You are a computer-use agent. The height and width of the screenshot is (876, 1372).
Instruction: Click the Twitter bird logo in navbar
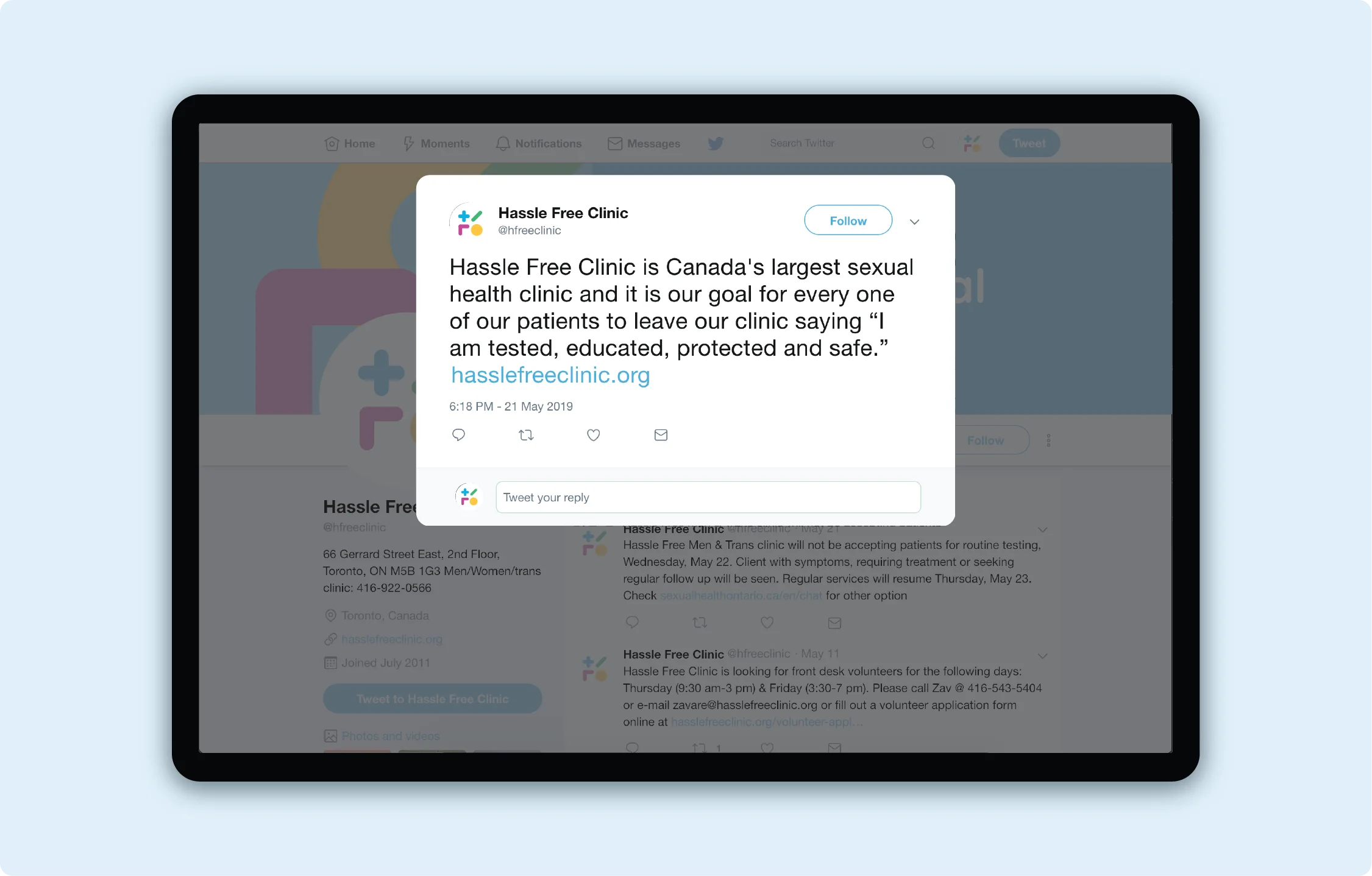pyautogui.click(x=716, y=143)
